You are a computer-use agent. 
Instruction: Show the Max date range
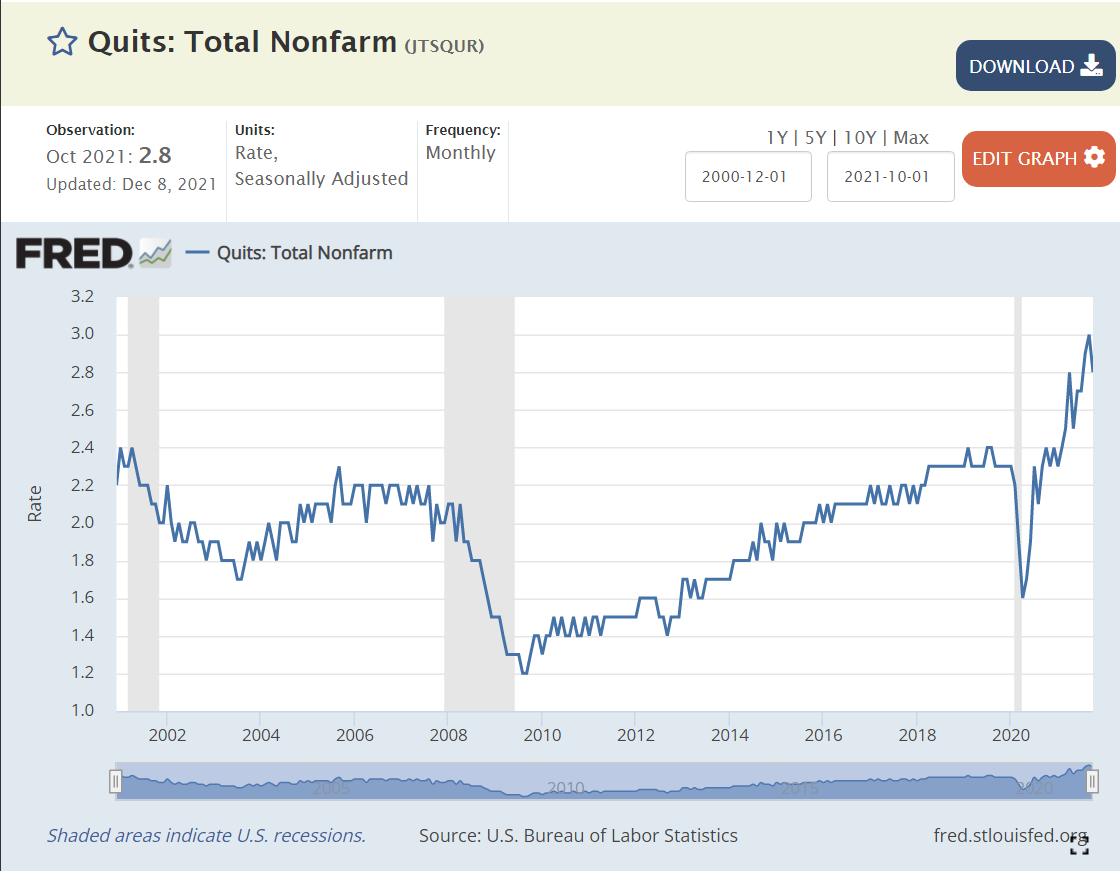911,138
